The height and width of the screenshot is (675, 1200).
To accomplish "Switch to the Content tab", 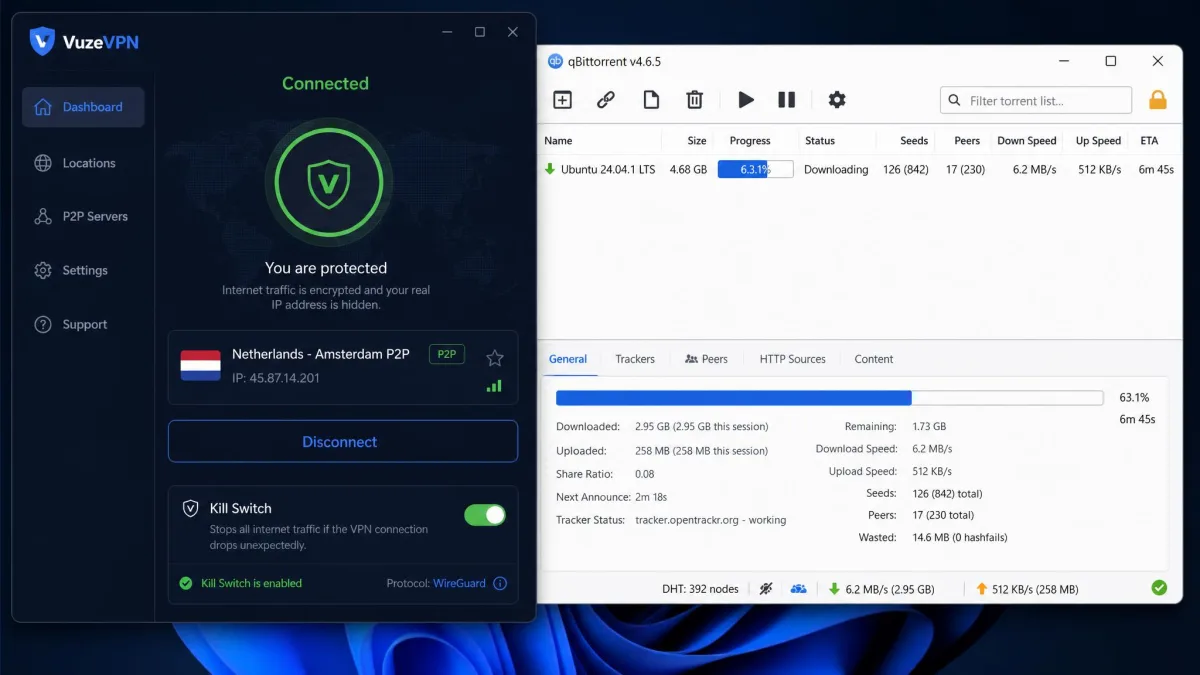I will (873, 359).
